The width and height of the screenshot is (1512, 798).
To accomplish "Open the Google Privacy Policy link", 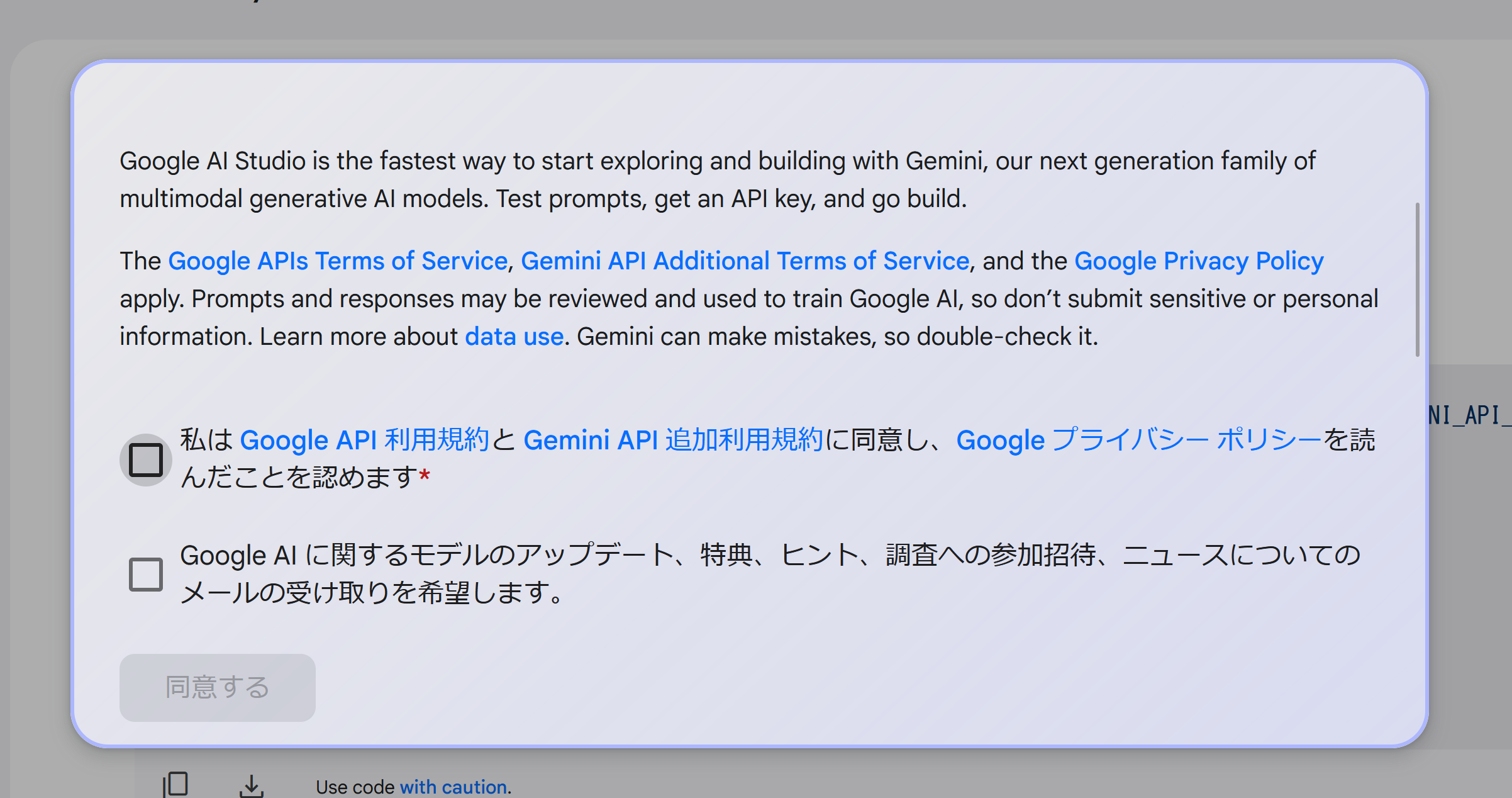I will [1199, 261].
